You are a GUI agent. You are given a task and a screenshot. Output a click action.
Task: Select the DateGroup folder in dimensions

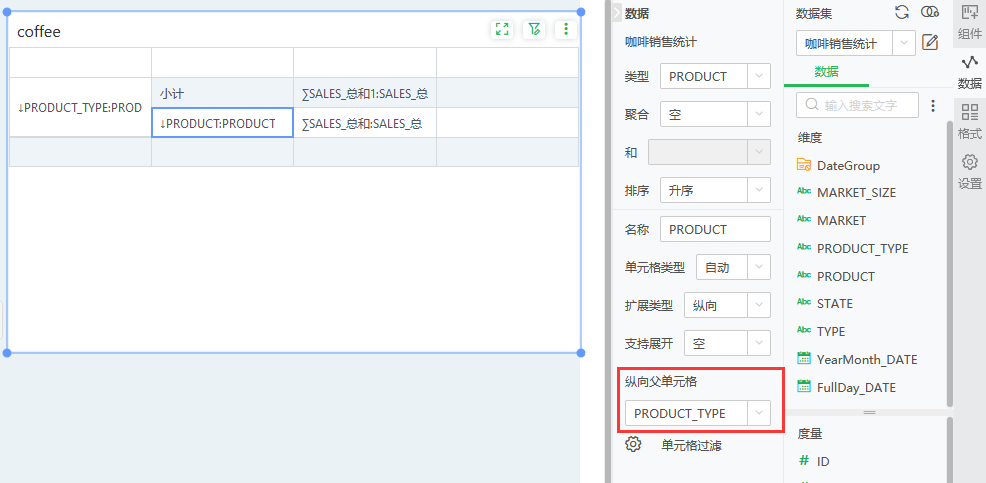[848, 165]
